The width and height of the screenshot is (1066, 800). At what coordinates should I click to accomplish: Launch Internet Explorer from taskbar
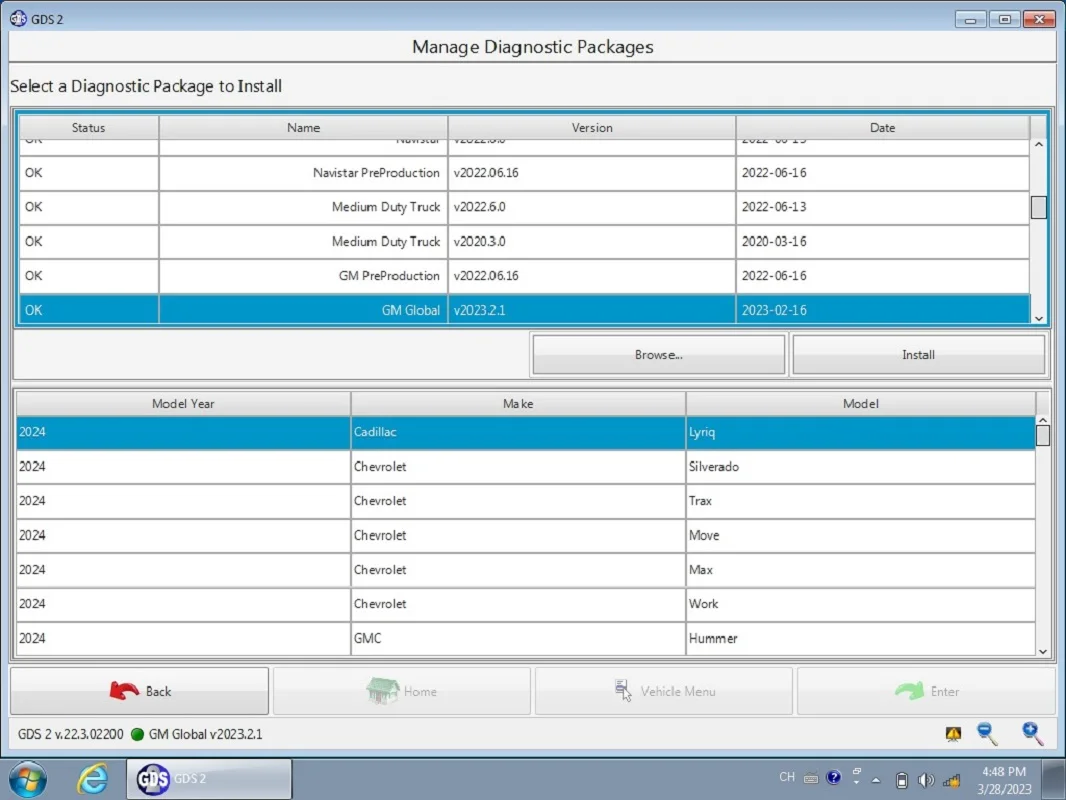[x=92, y=779]
